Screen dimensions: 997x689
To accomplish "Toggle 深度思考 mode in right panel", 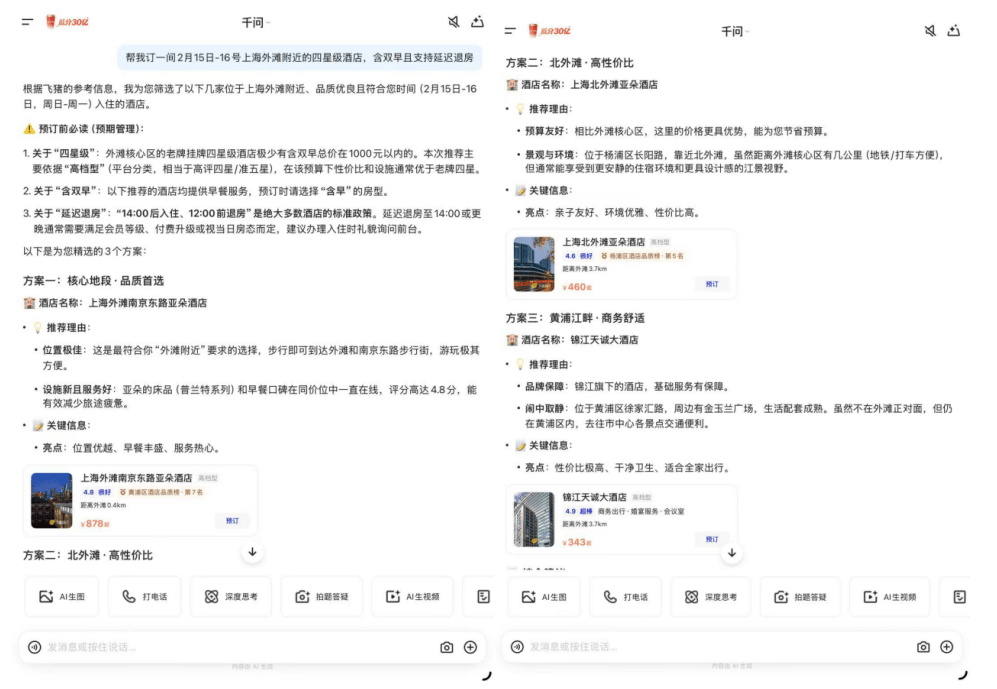I will click(711, 597).
